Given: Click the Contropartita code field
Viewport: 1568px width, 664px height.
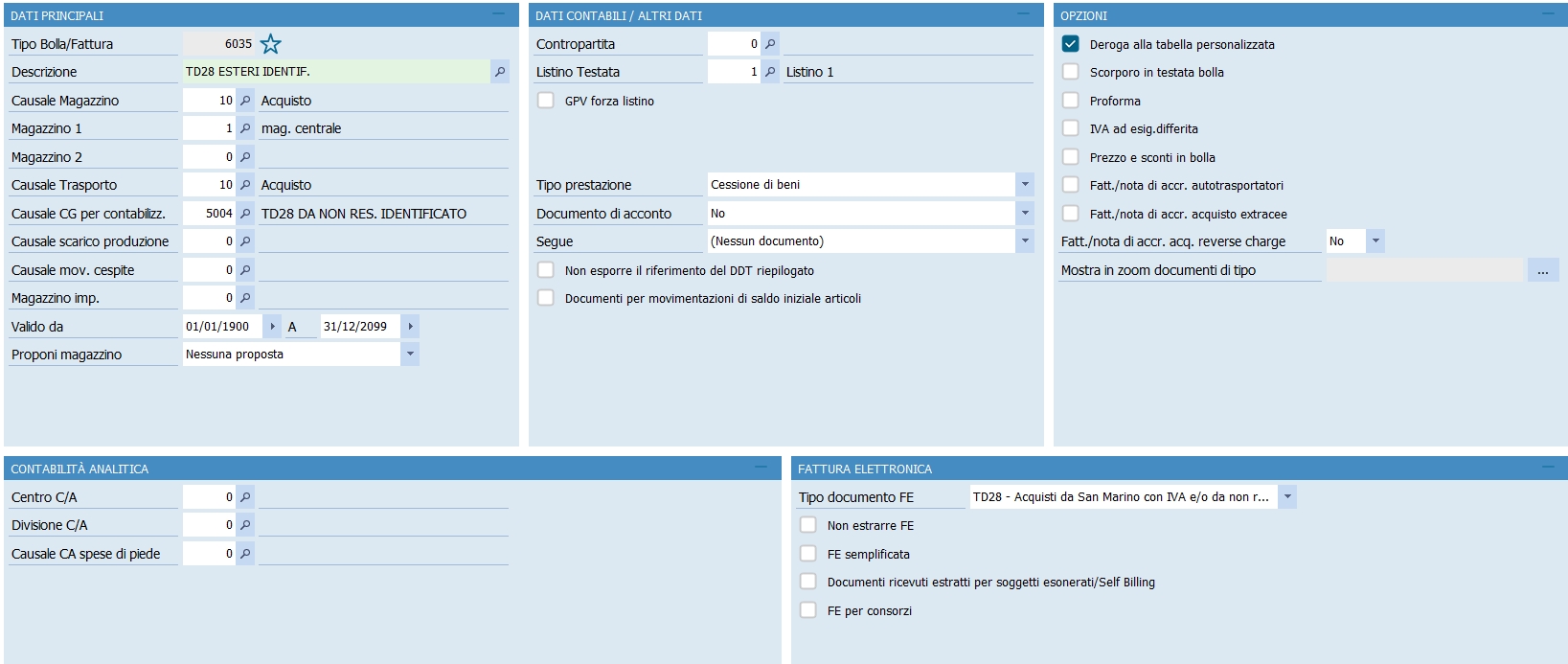Looking at the screenshot, I should (734, 44).
